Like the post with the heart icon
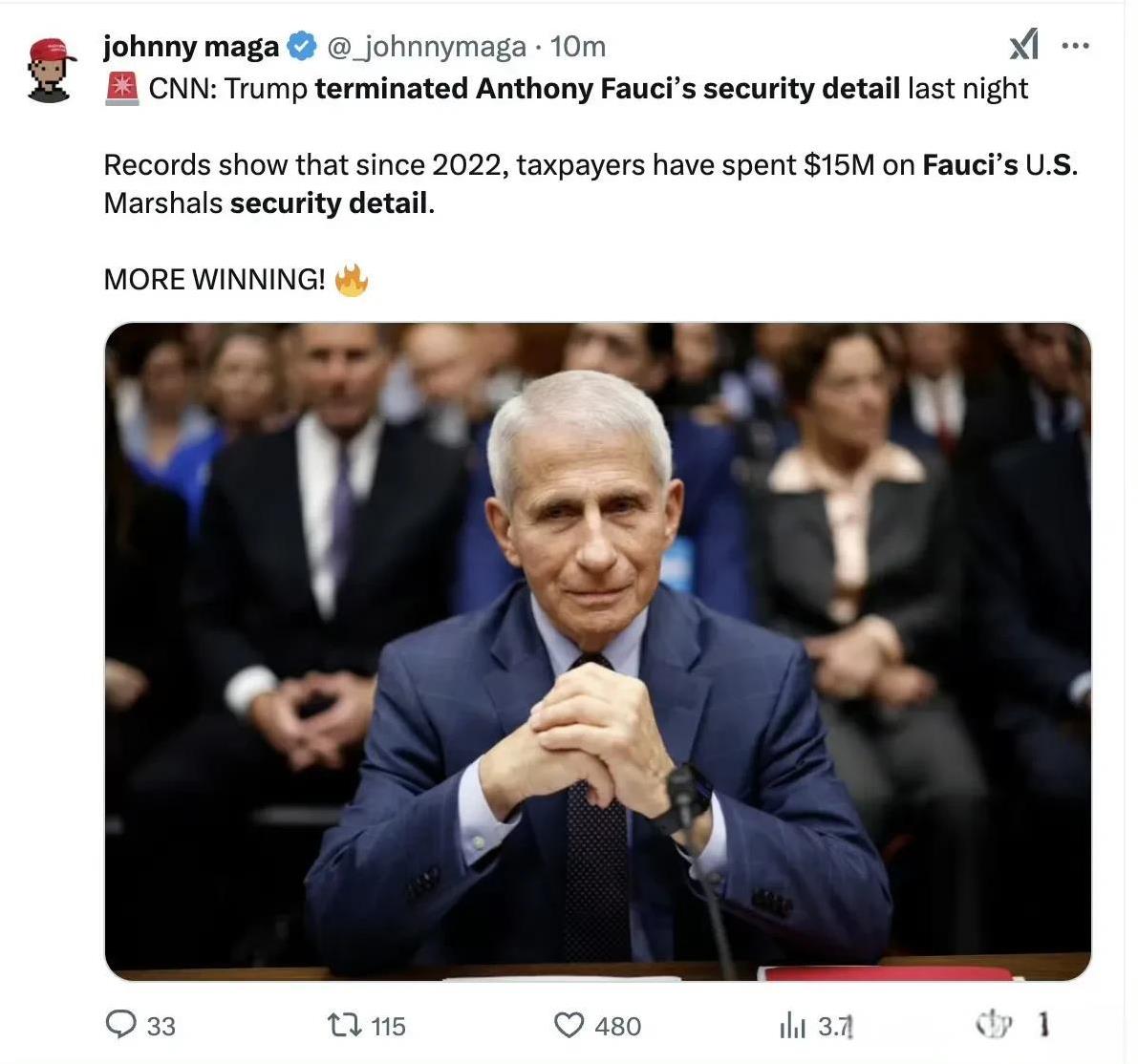1138x1064 pixels. [x=569, y=1025]
